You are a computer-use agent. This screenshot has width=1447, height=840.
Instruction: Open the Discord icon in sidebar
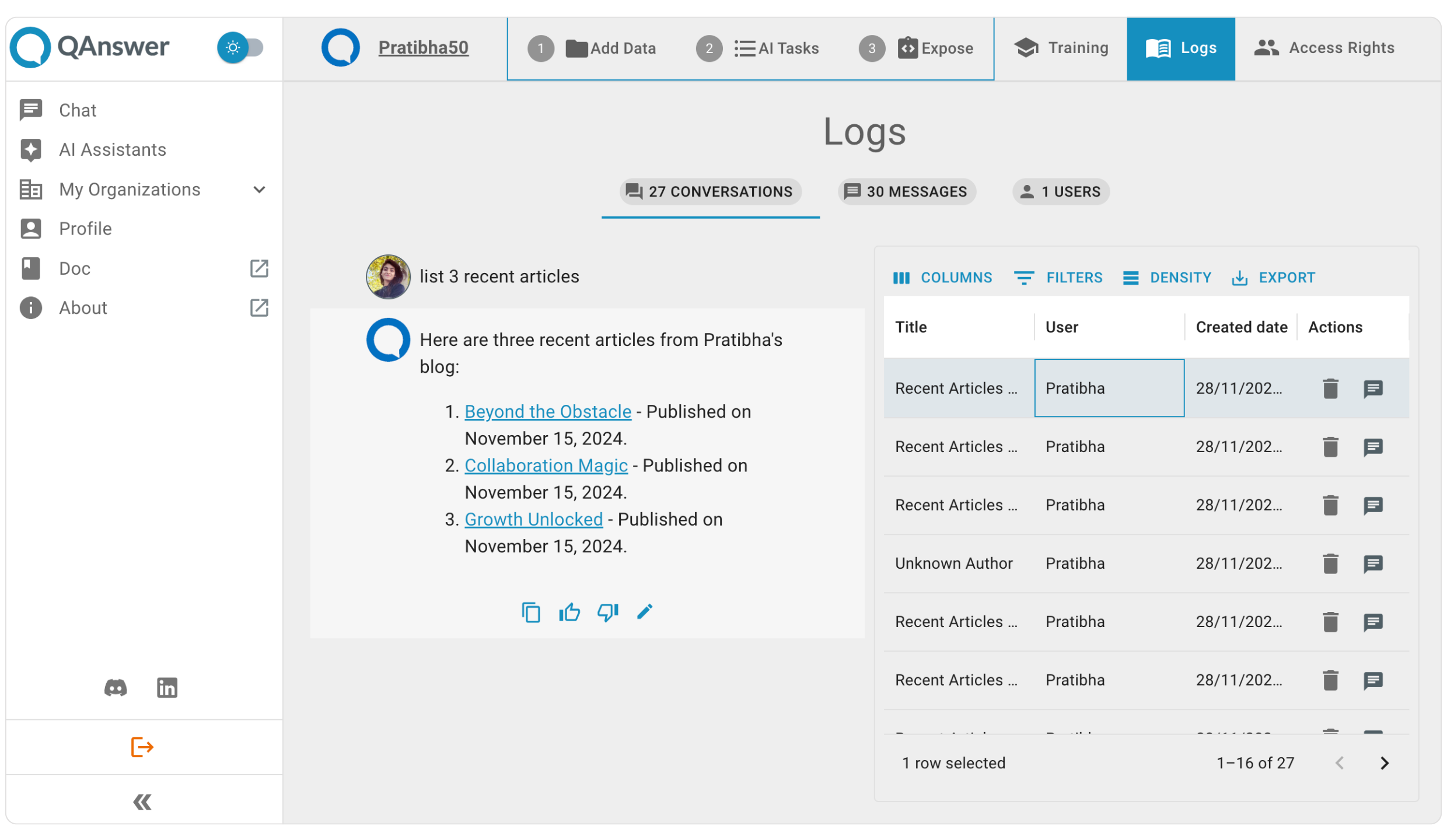(x=116, y=688)
